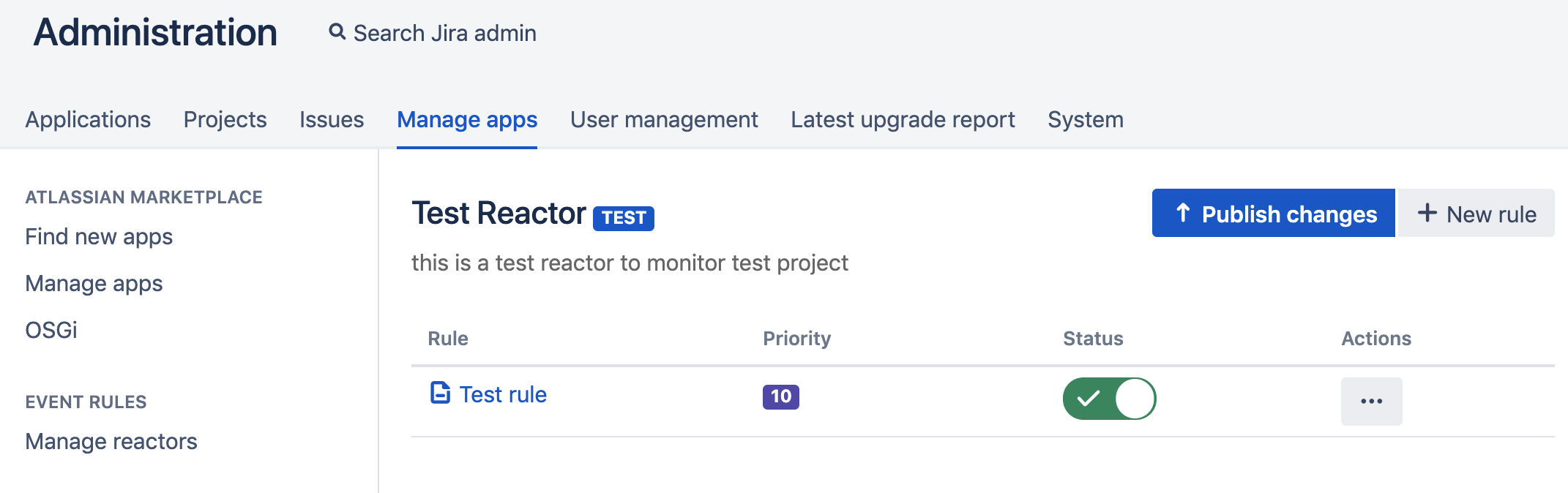Click the Rule column header
The width and height of the screenshot is (1568, 493).
pos(448,339)
